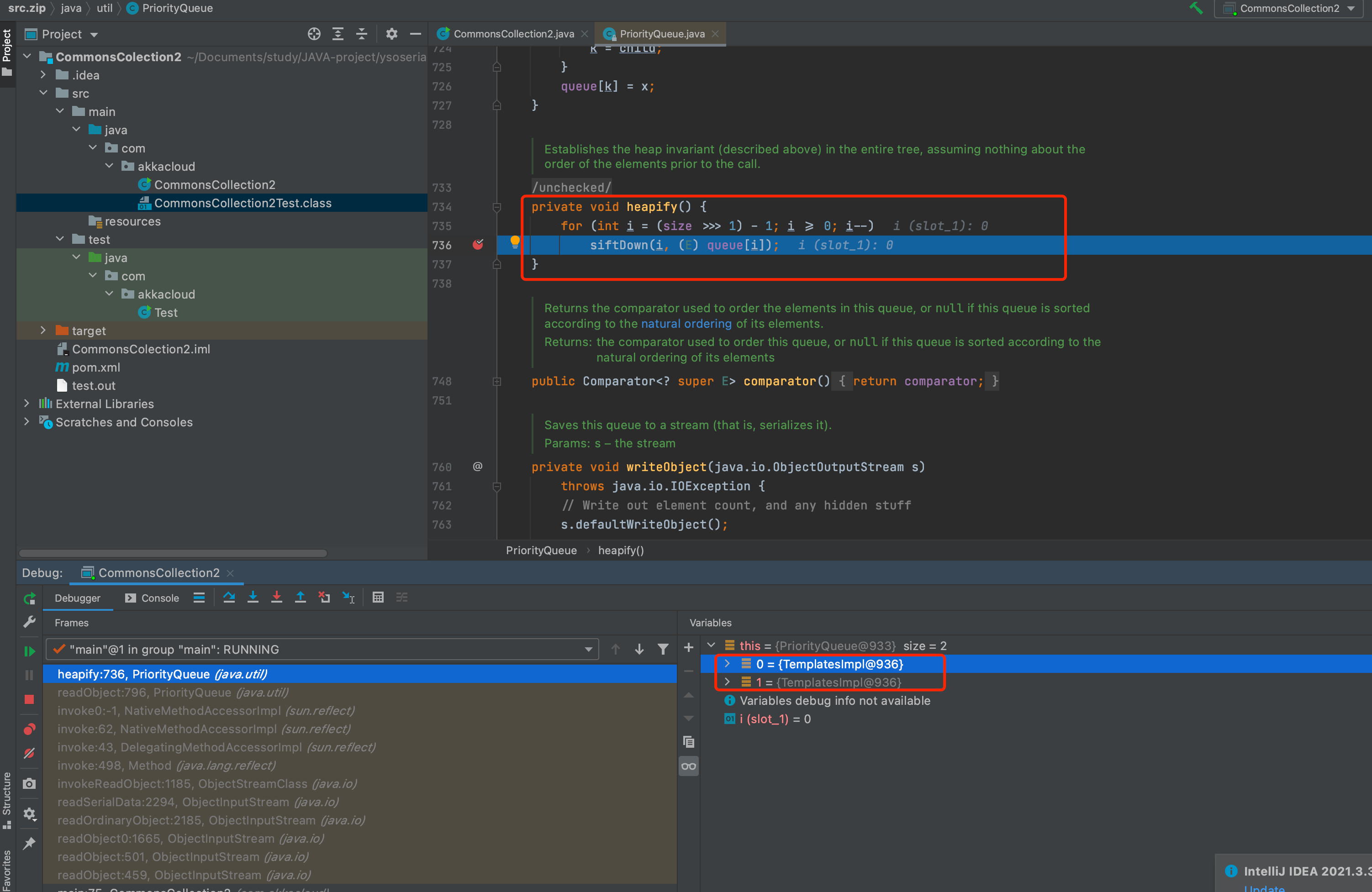Take a thread dump with camera icon
Image resolution: width=1372 pixels, height=892 pixels.
point(29,784)
